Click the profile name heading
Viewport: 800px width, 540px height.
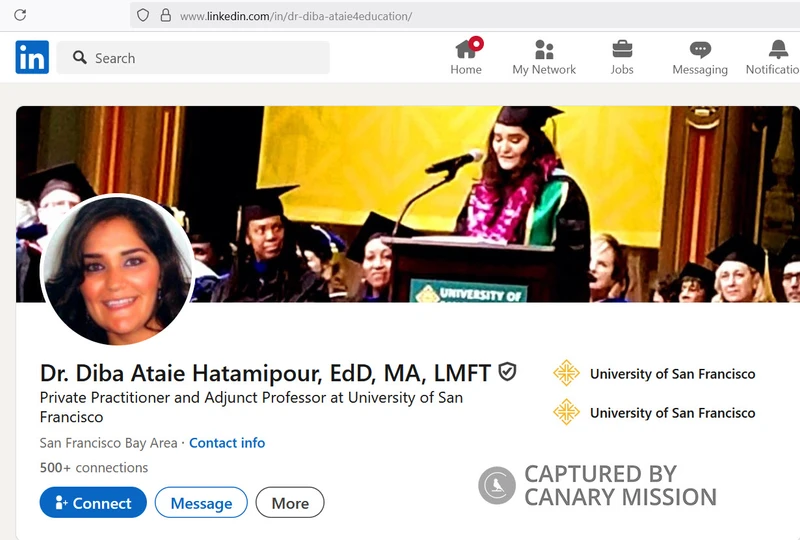(265, 373)
